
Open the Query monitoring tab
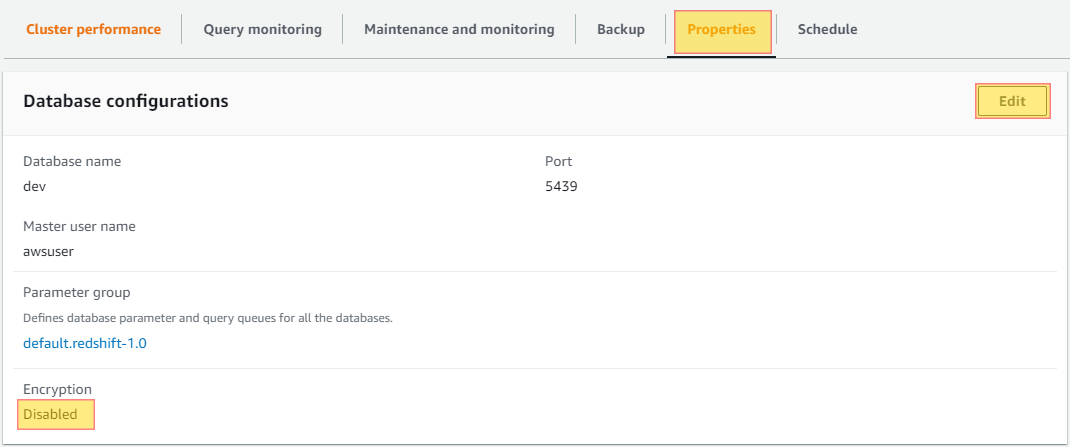[263, 29]
